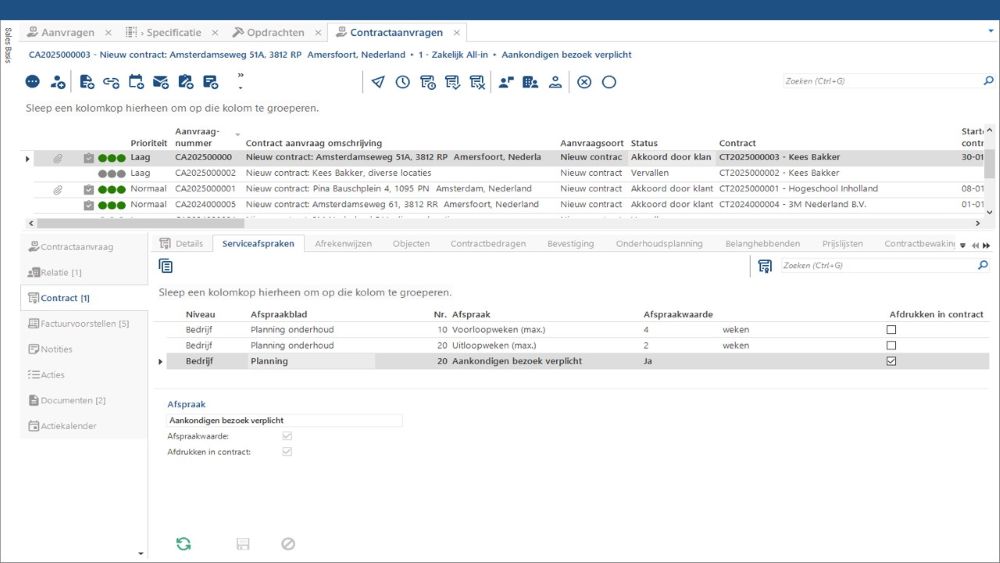1000x563 pixels.
Task: Click the top Zoeken search field
Action: [878, 81]
